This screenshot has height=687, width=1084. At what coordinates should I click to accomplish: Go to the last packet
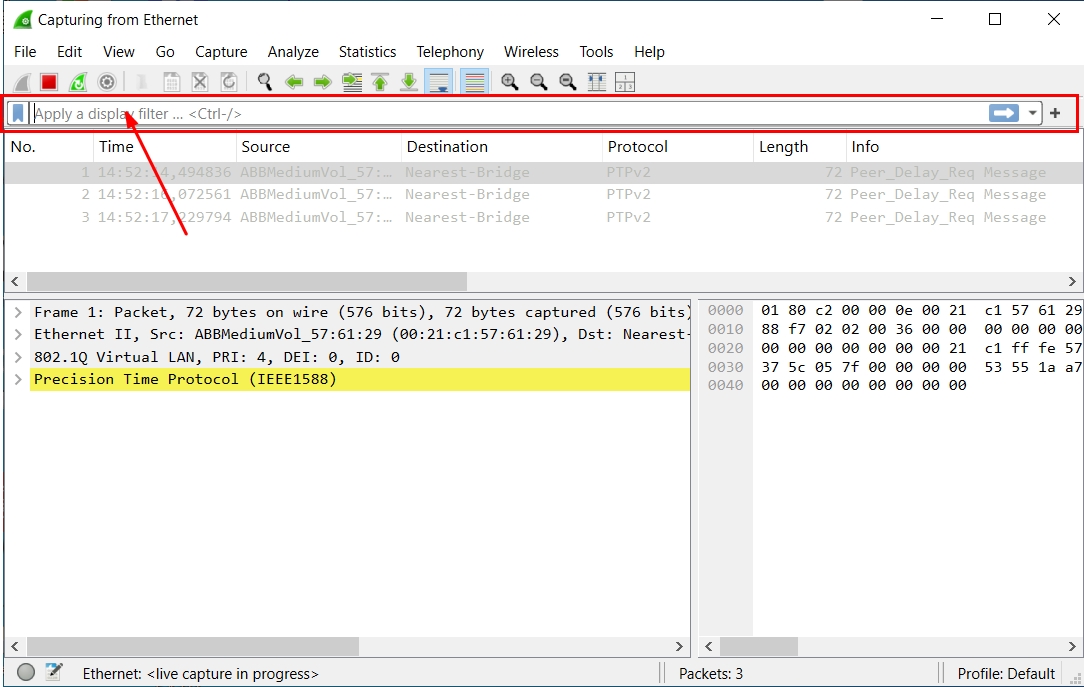[409, 81]
